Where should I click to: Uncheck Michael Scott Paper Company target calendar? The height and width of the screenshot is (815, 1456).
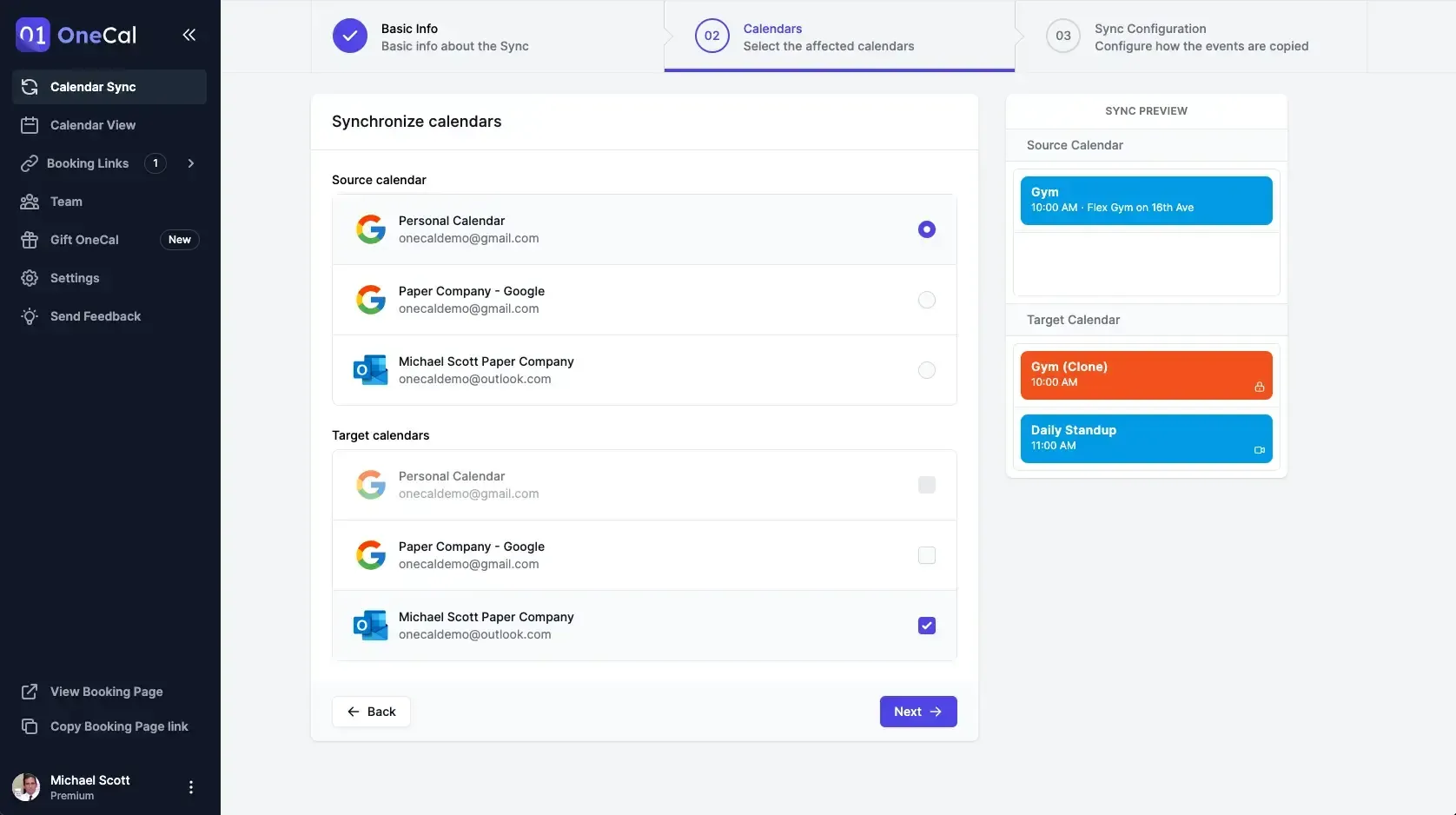pos(926,625)
